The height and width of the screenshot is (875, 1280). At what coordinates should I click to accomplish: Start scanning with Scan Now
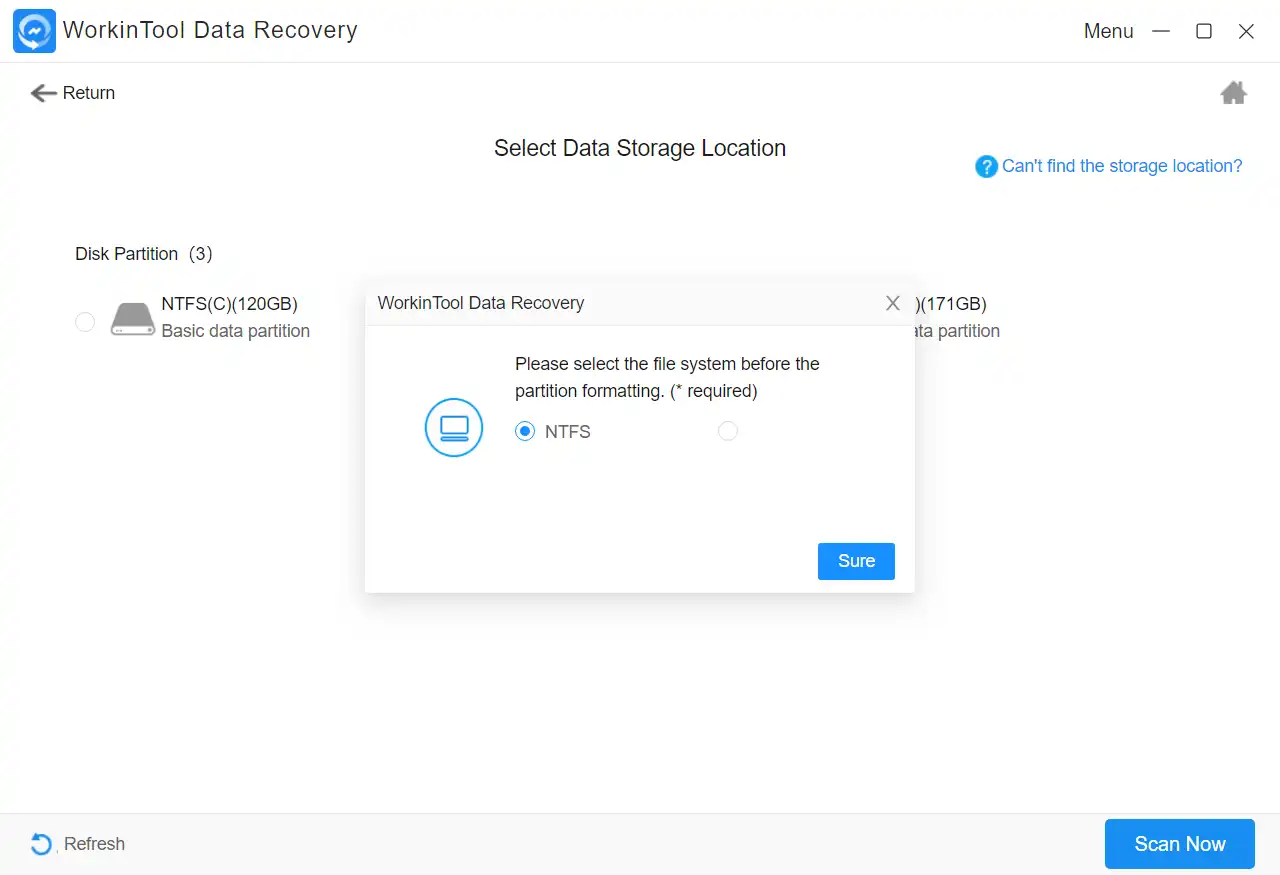click(x=1180, y=844)
